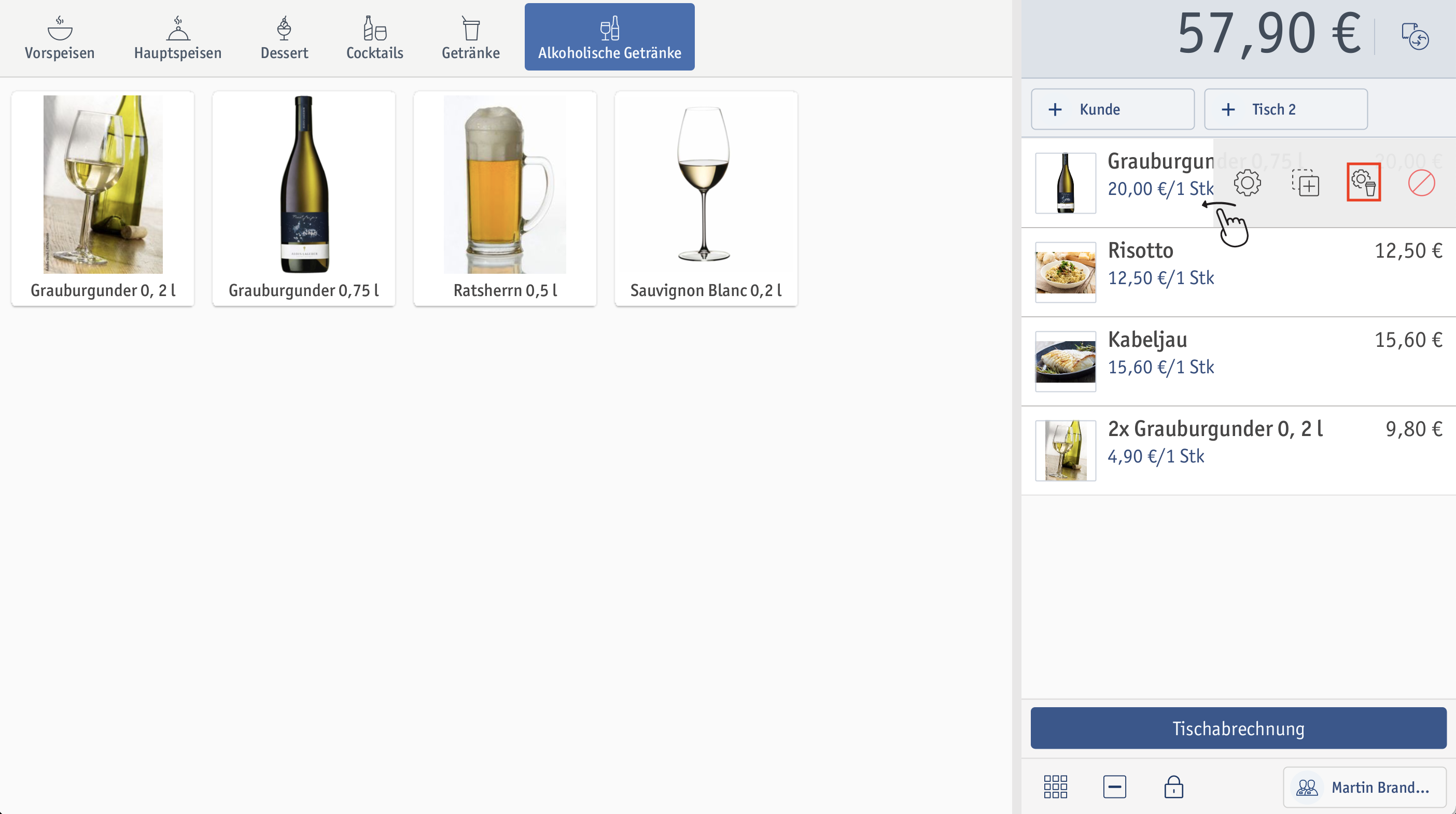Screen dimensions: 1456x814
Task: Open the Cocktails category
Action: point(374,37)
